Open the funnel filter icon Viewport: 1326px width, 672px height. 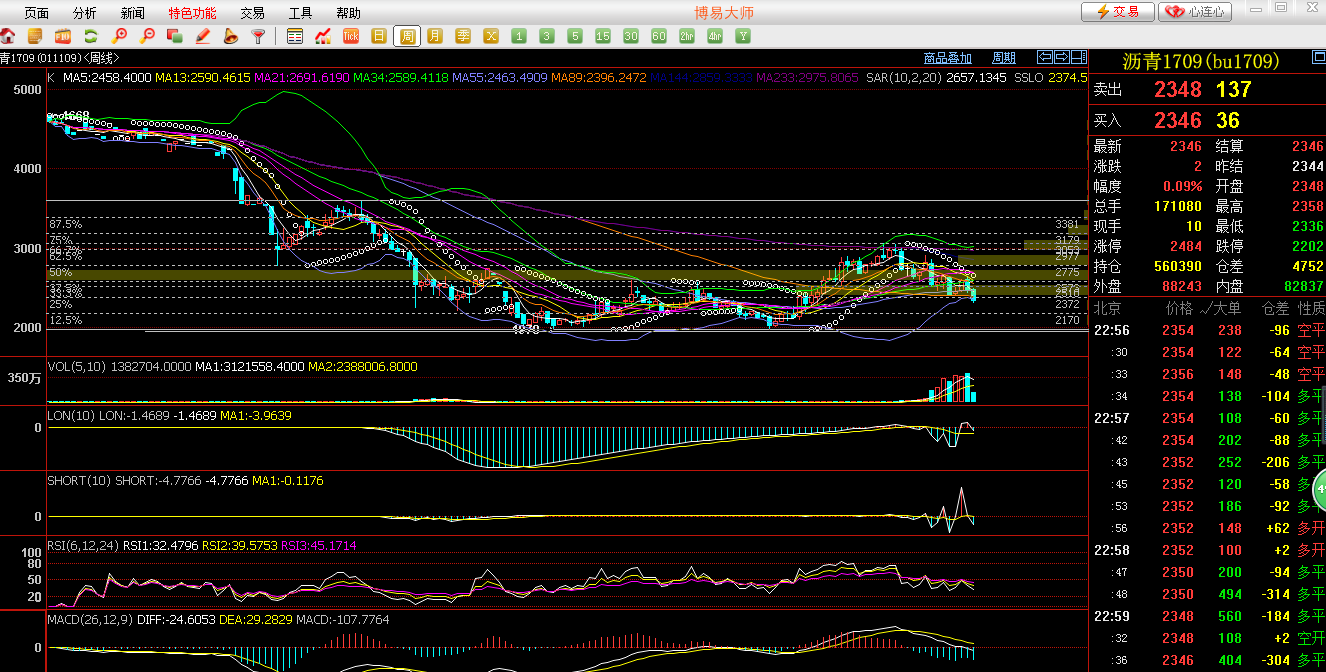[x=258, y=36]
